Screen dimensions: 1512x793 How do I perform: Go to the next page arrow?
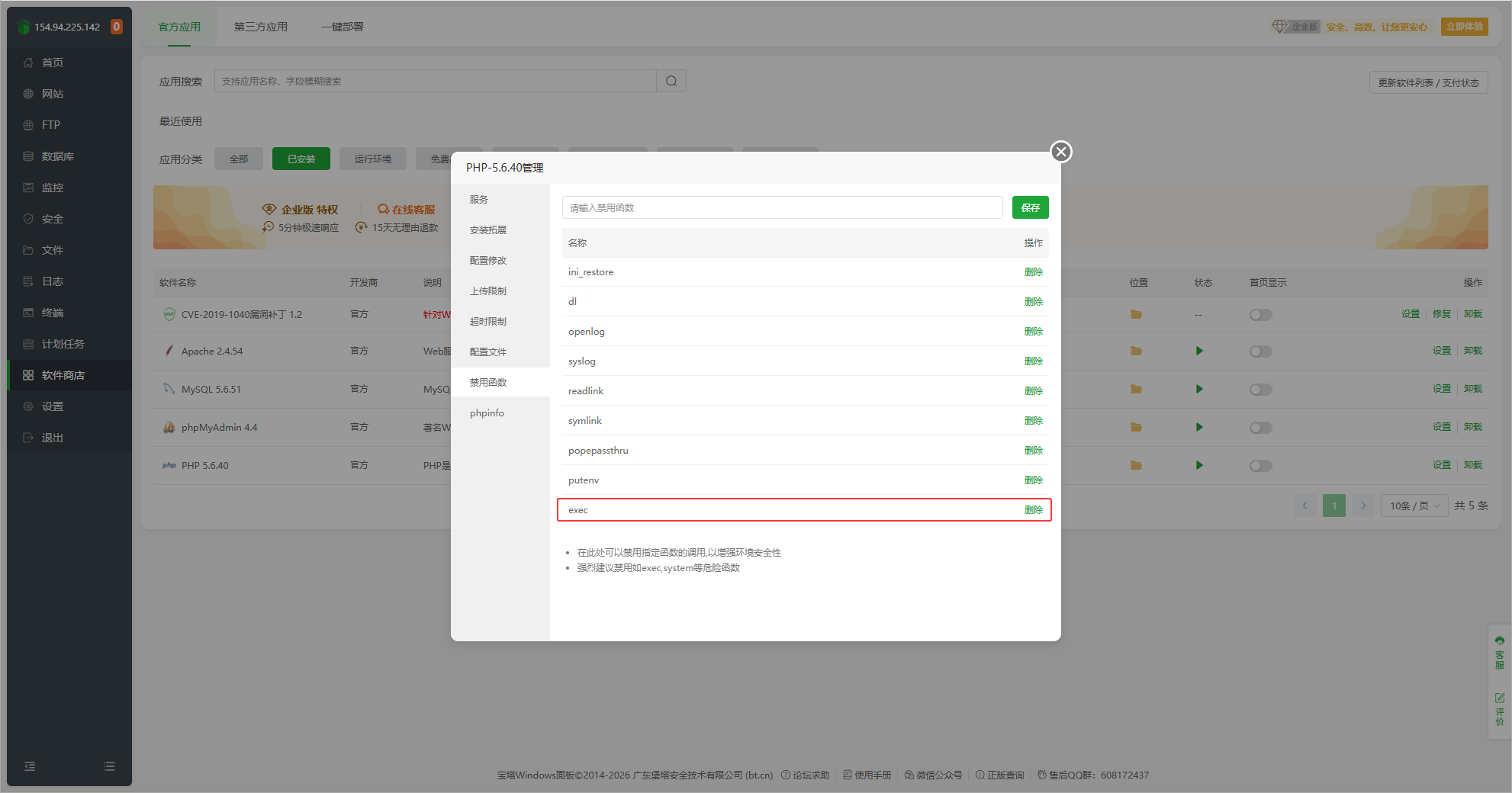click(x=1363, y=506)
